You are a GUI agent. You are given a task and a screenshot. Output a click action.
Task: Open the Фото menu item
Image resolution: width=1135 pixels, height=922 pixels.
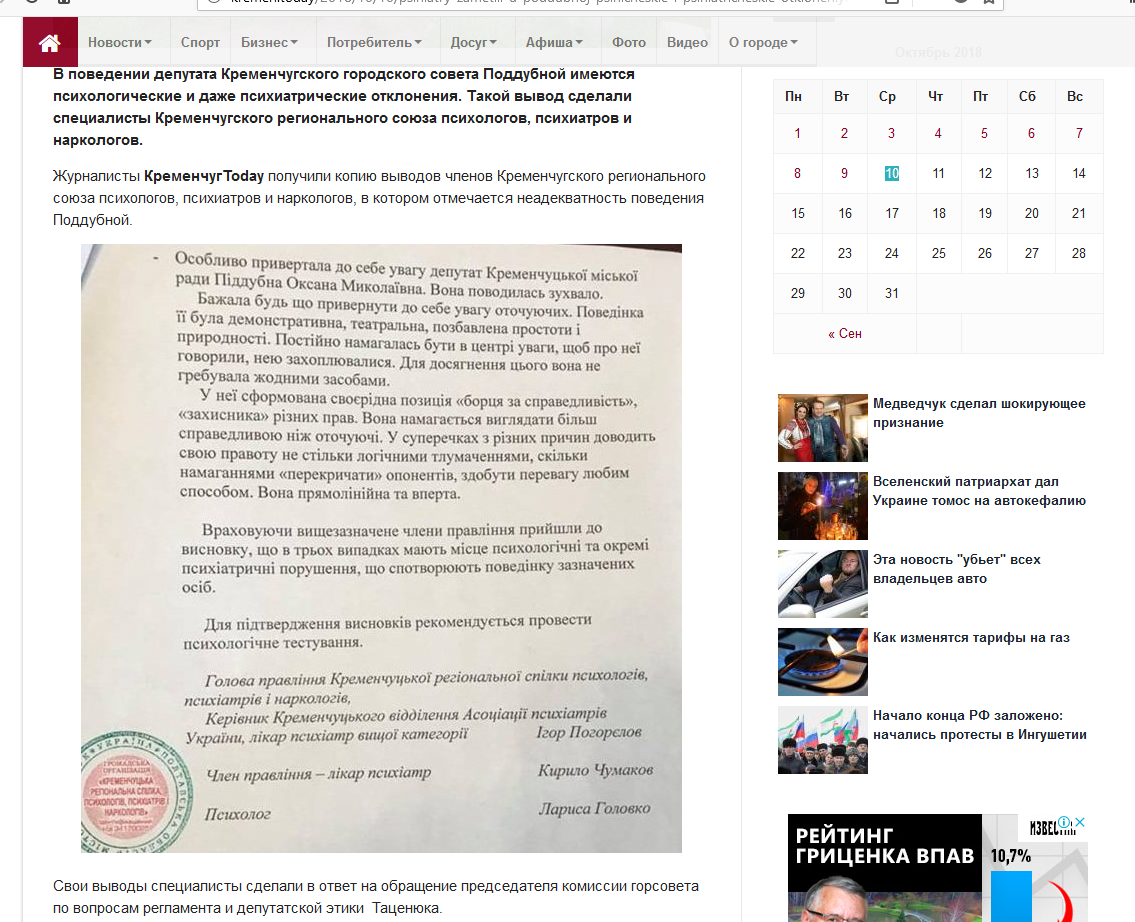tap(629, 43)
